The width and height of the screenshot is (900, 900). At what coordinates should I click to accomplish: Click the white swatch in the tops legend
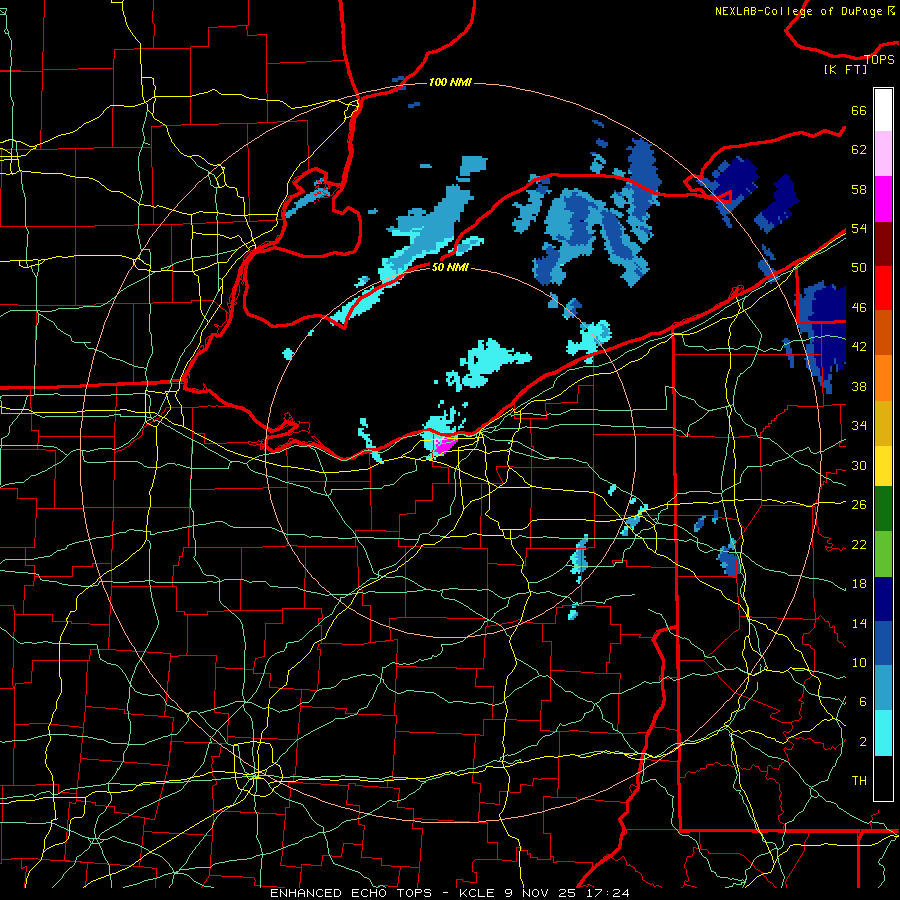[883, 110]
